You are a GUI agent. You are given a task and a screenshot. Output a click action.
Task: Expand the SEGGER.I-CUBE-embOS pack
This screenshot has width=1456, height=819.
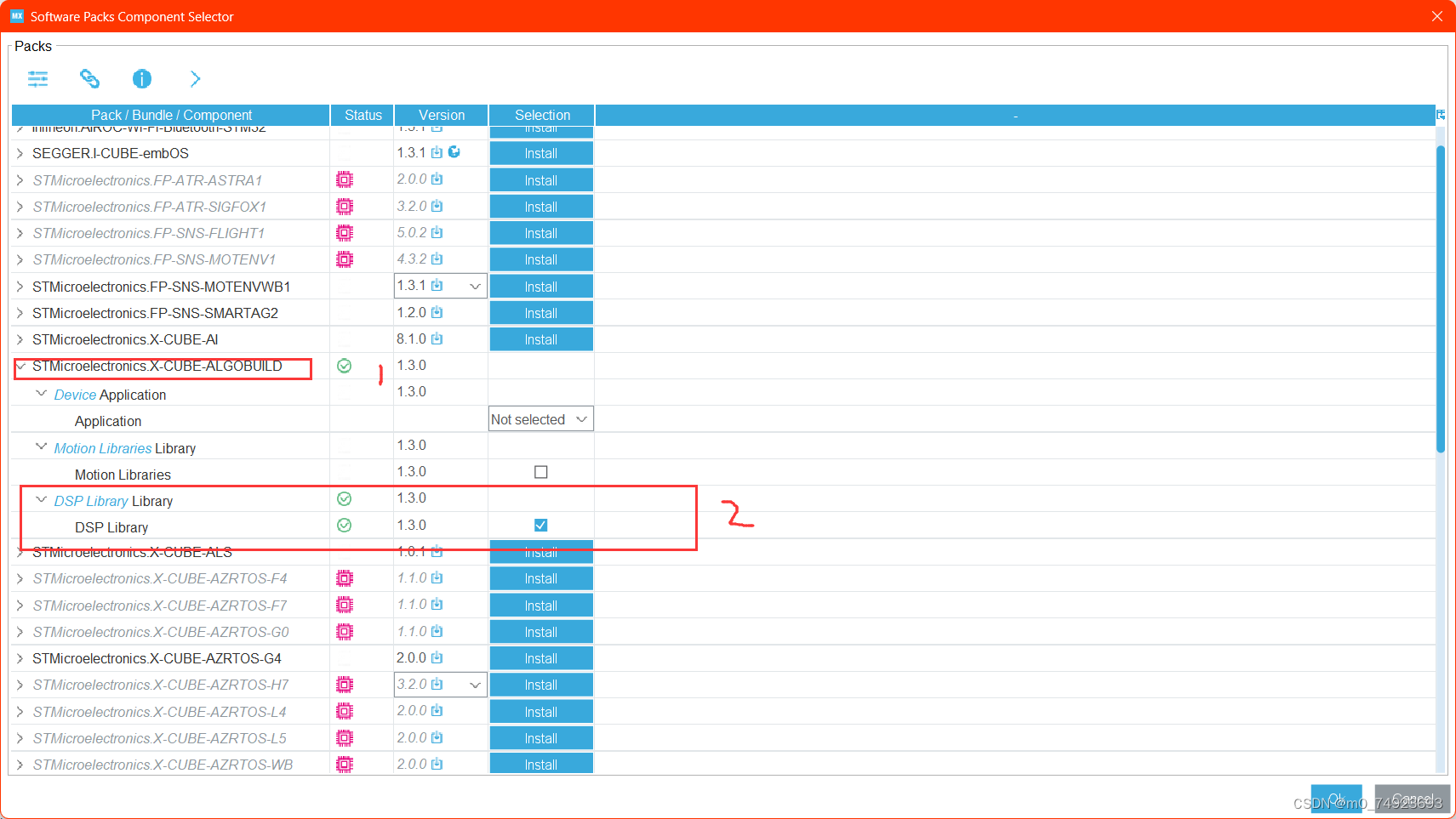[x=20, y=153]
